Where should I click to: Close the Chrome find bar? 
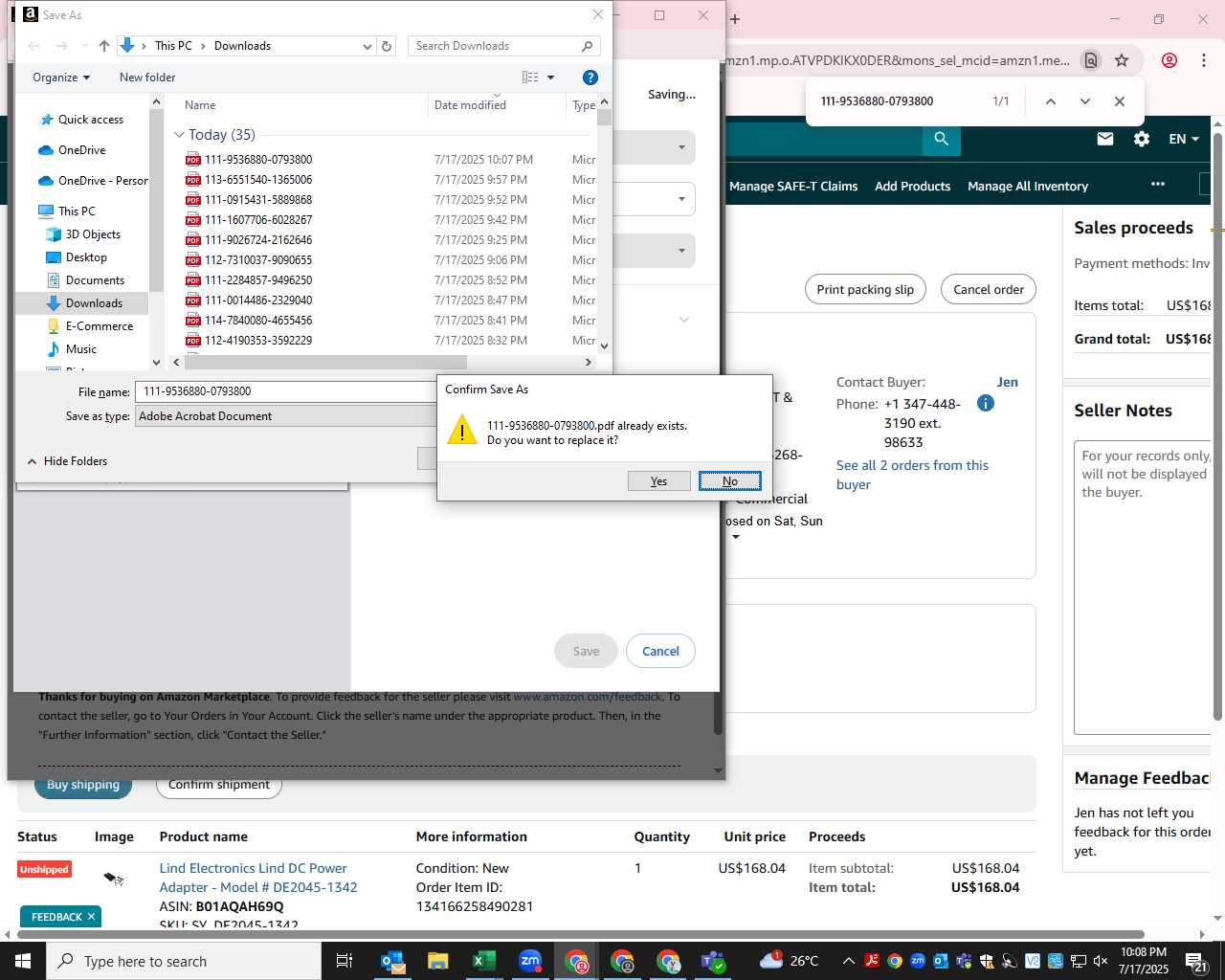[1120, 101]
